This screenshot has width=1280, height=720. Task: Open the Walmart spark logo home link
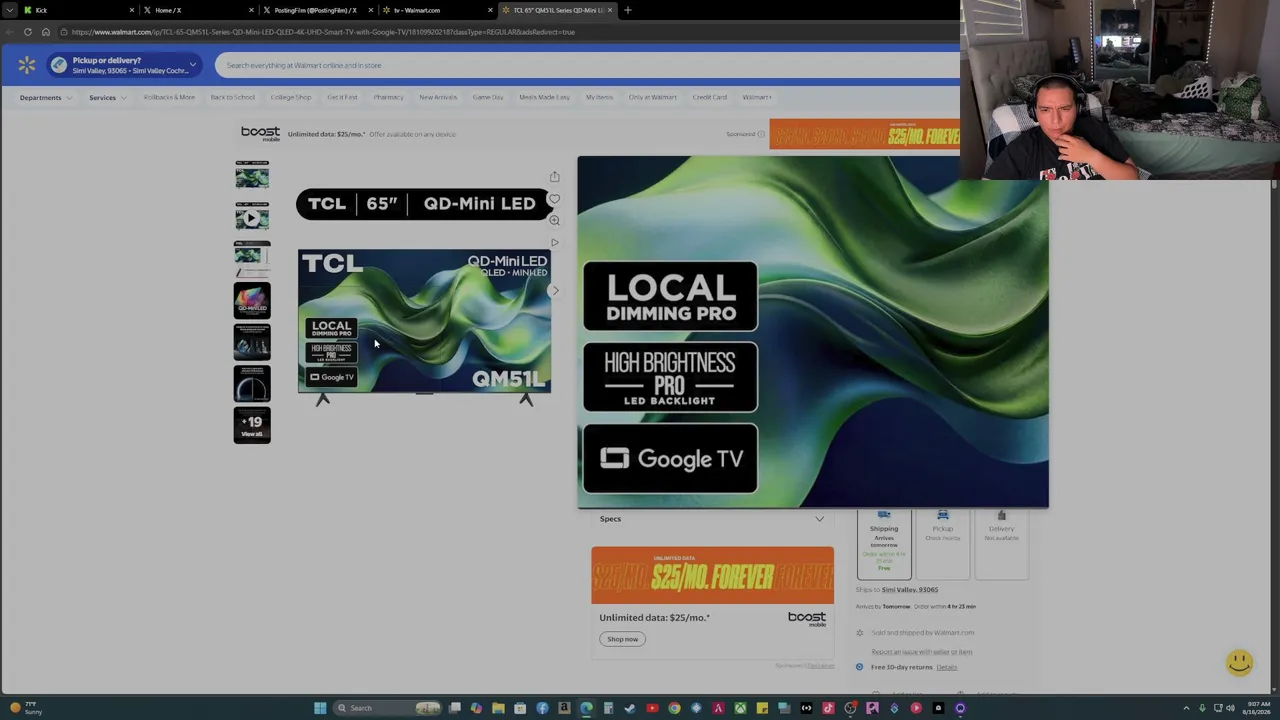[x=27, y=65]
